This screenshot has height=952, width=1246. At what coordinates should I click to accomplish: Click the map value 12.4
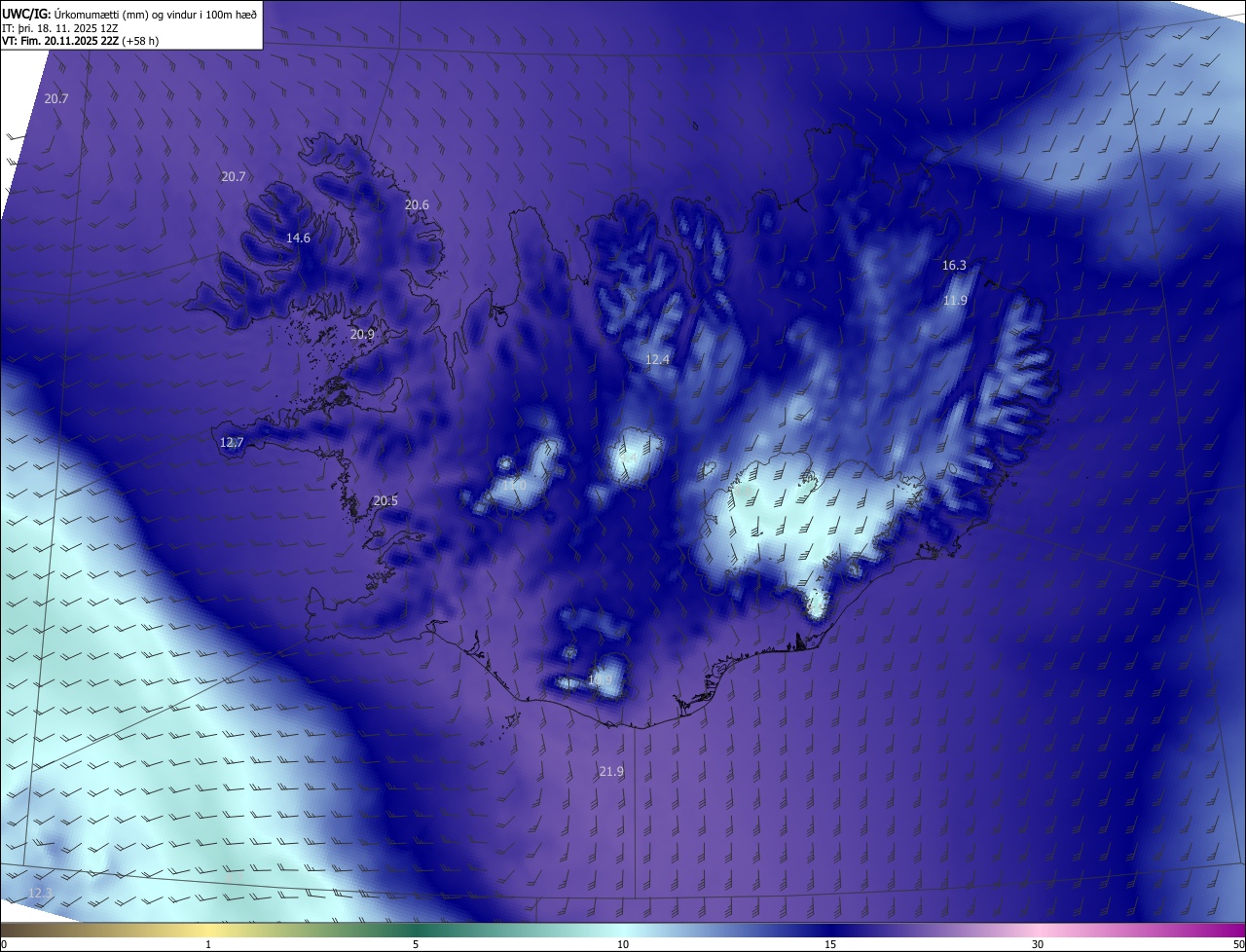coord(658,360)
